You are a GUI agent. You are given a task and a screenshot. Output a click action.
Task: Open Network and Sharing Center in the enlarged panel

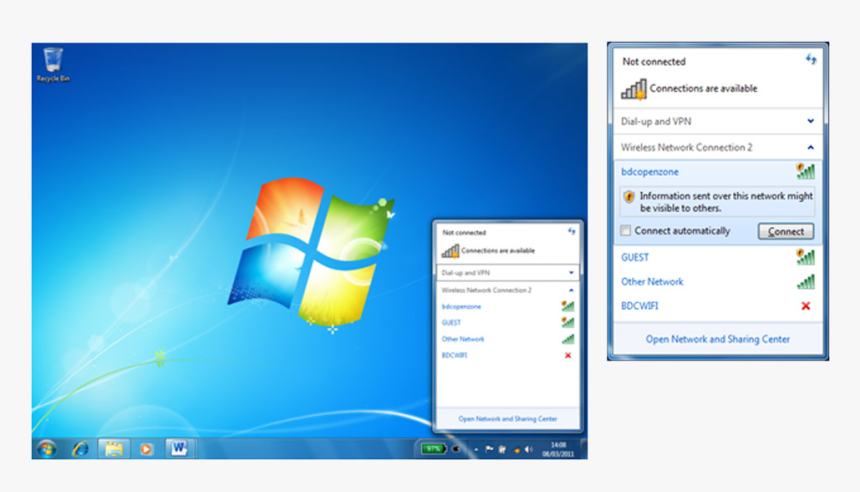tap(717, 339)
